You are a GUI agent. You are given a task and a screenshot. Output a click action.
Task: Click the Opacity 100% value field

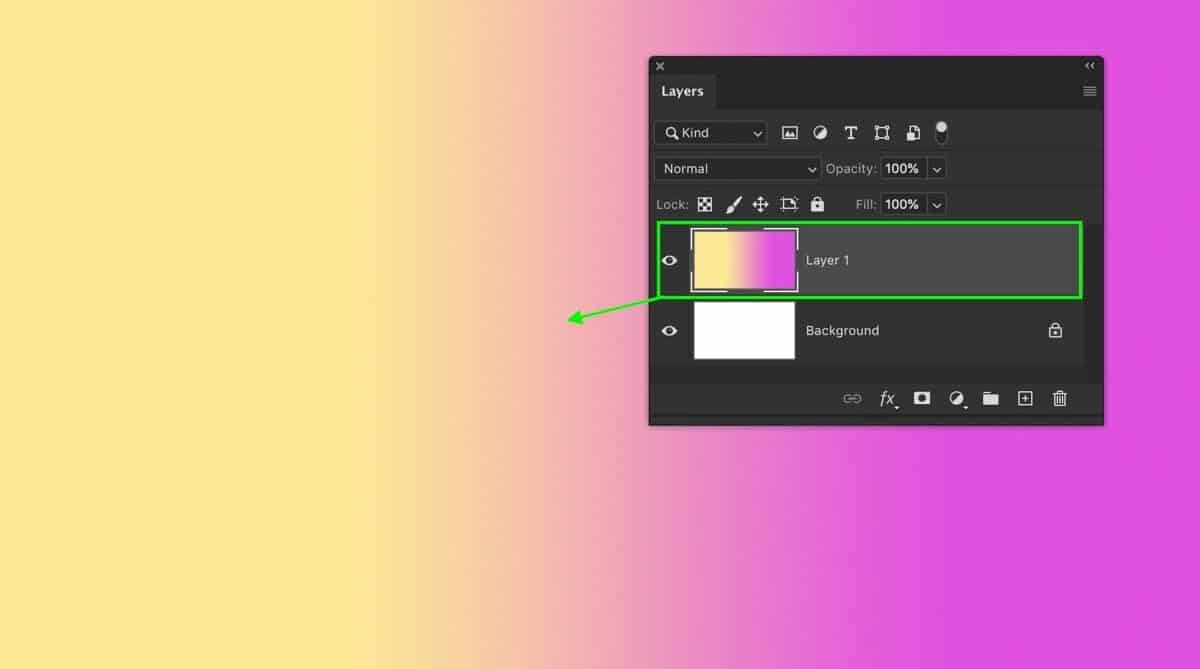tap(904, 169)
